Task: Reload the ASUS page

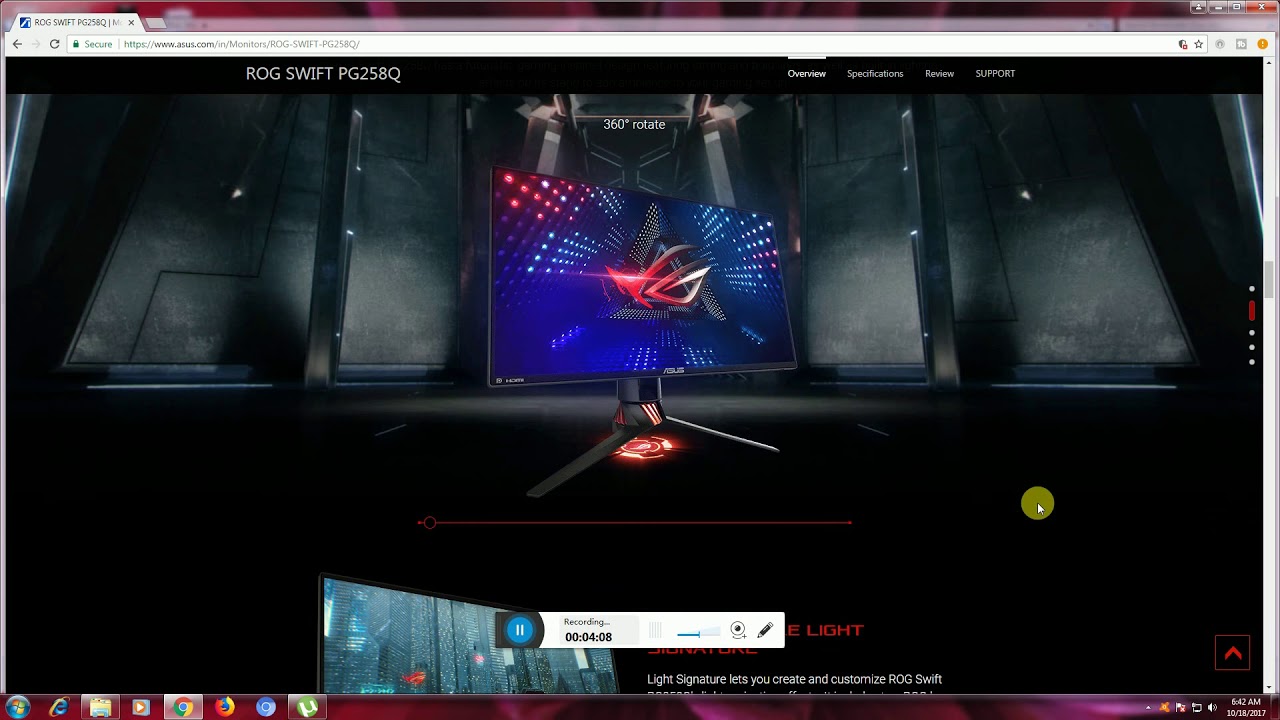Action: pyautogui.click(x=54, y=44)
